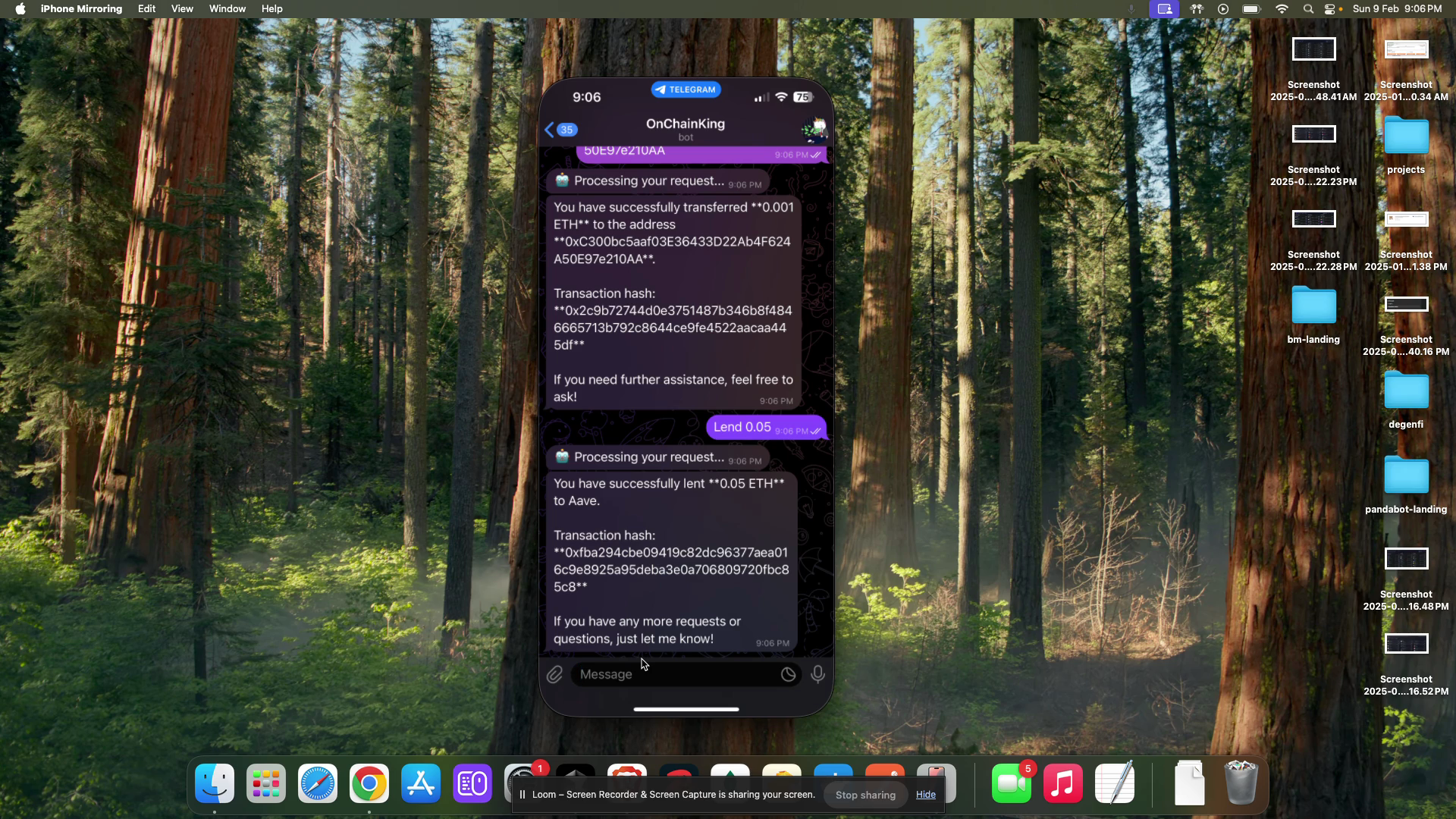
Task: Select the transferred 0.001 ETH message bubble
Action: tap(673, 302)
